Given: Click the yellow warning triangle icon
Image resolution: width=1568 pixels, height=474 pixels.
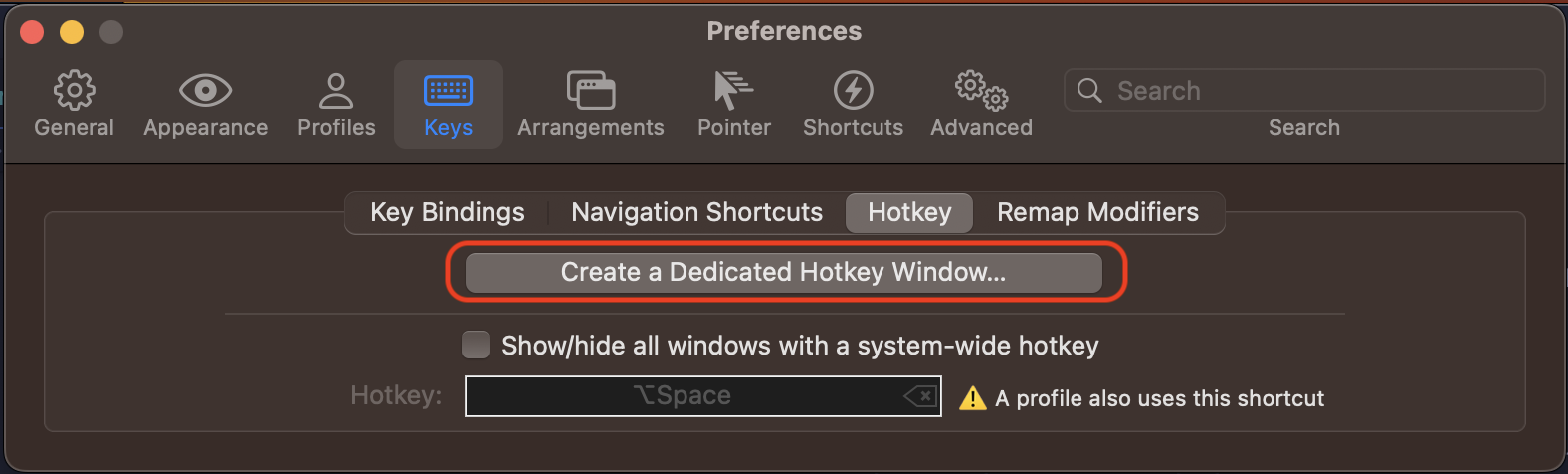Looking at the screenshot, I should 972,398.
